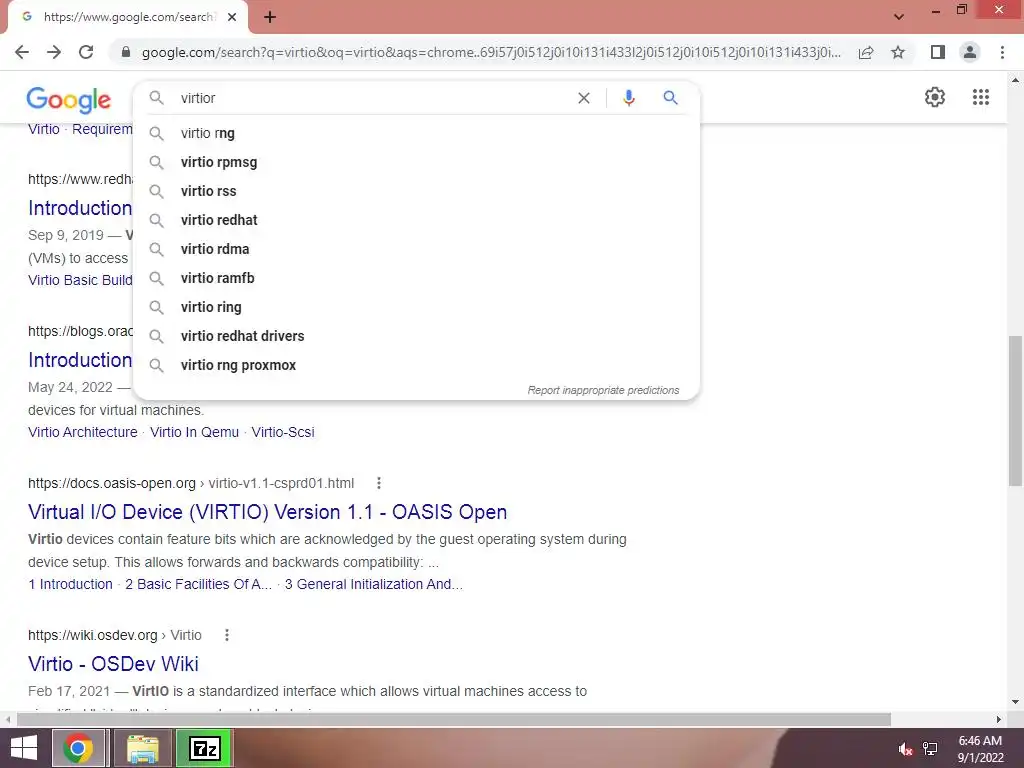
Task: Click the muted volume tray icon
Action: pyautogui.click(x=904, y=749)
